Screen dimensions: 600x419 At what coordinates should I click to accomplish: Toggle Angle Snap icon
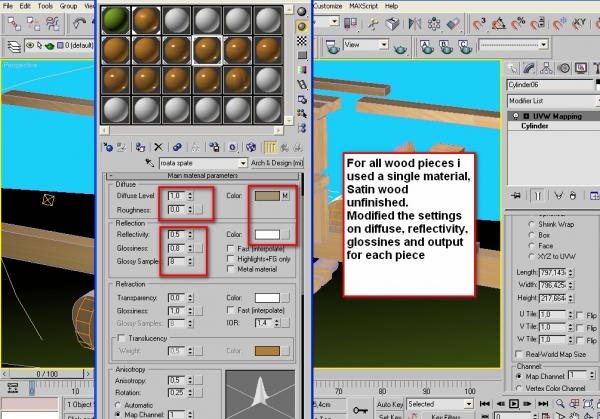tap(499, 24)
